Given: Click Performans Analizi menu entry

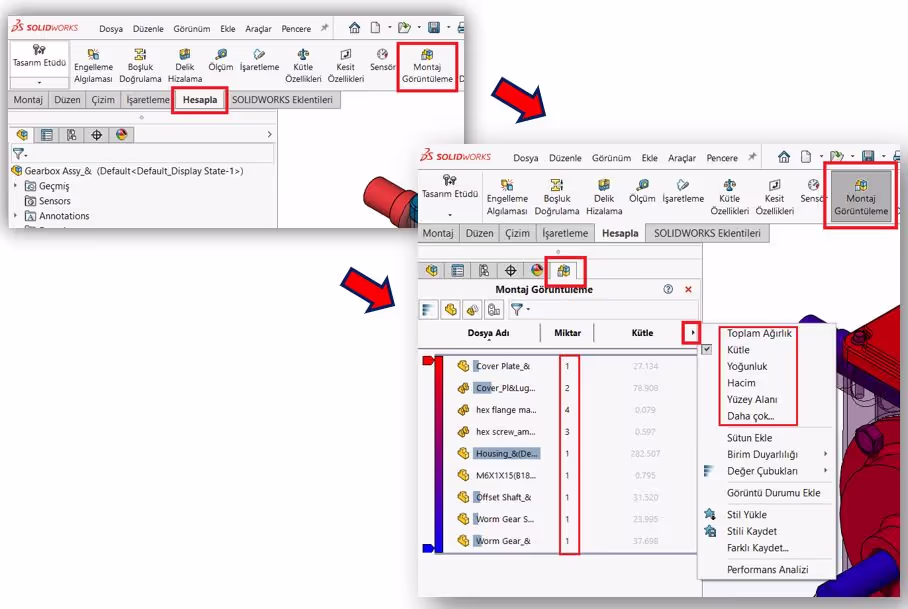Looking at the screenshot, I should [767, 570].
